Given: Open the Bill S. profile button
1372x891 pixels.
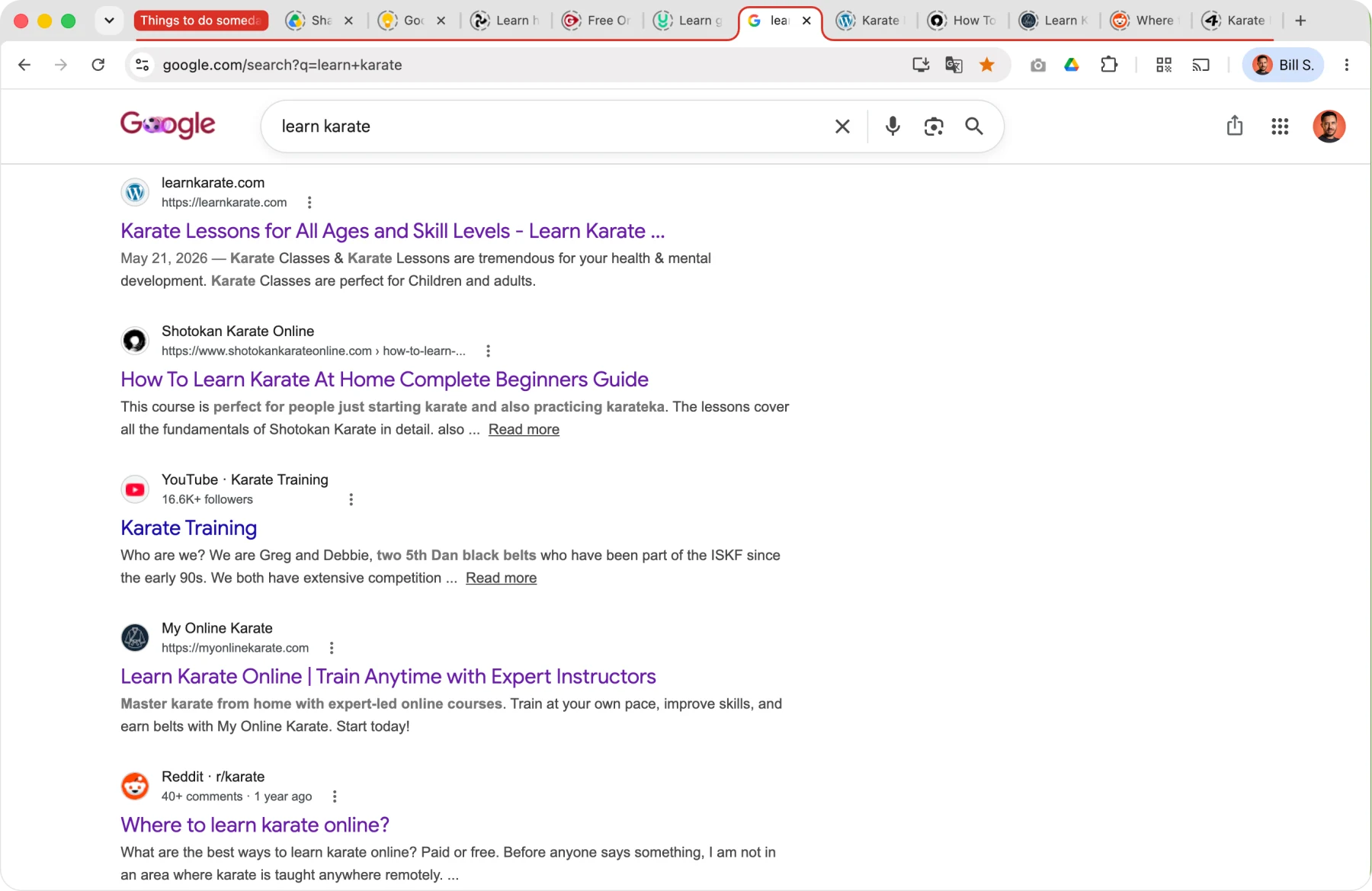Looking at the screenshot, I should coord(1284,65).
